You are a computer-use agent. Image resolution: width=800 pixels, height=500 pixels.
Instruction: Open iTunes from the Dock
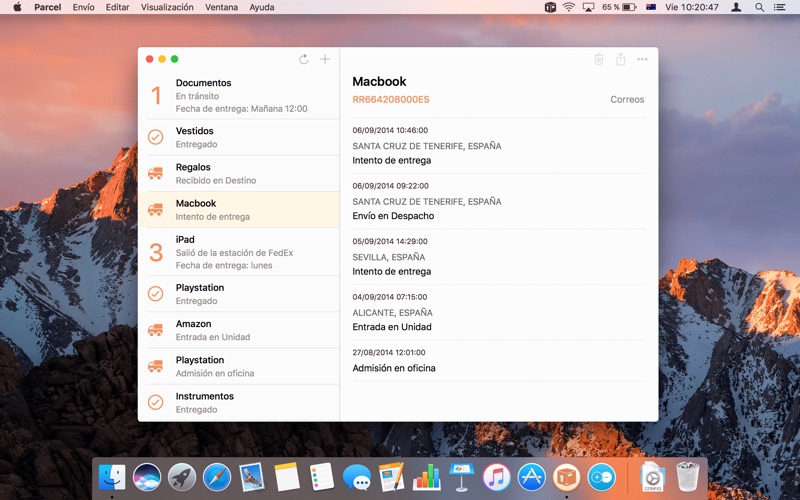[496, 478]
